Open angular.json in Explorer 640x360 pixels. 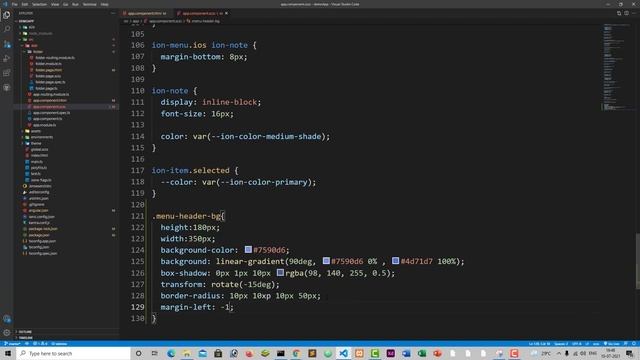(38, 211)
